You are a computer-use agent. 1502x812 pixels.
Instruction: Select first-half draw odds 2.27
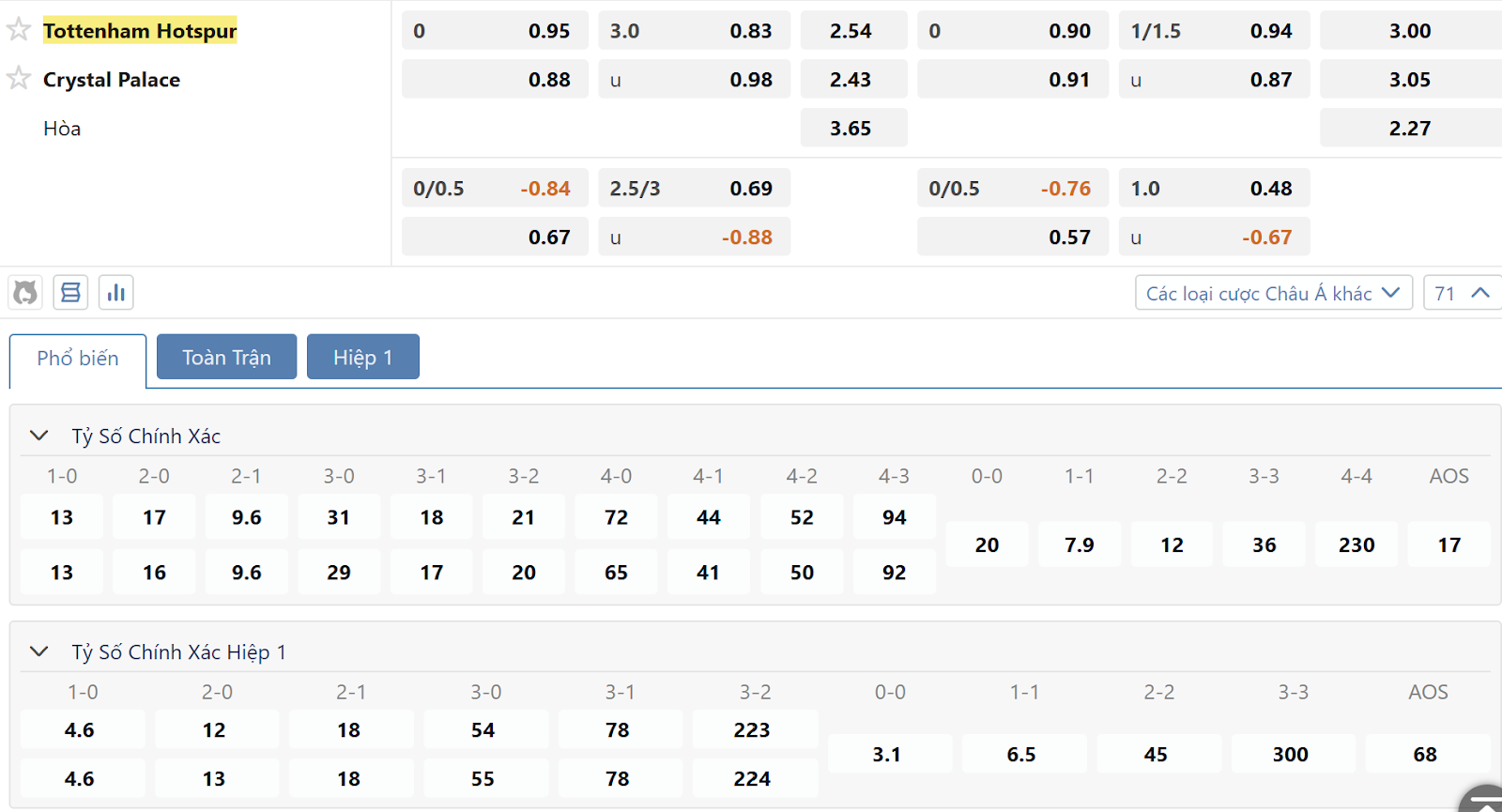click(x=1411, y=129)
